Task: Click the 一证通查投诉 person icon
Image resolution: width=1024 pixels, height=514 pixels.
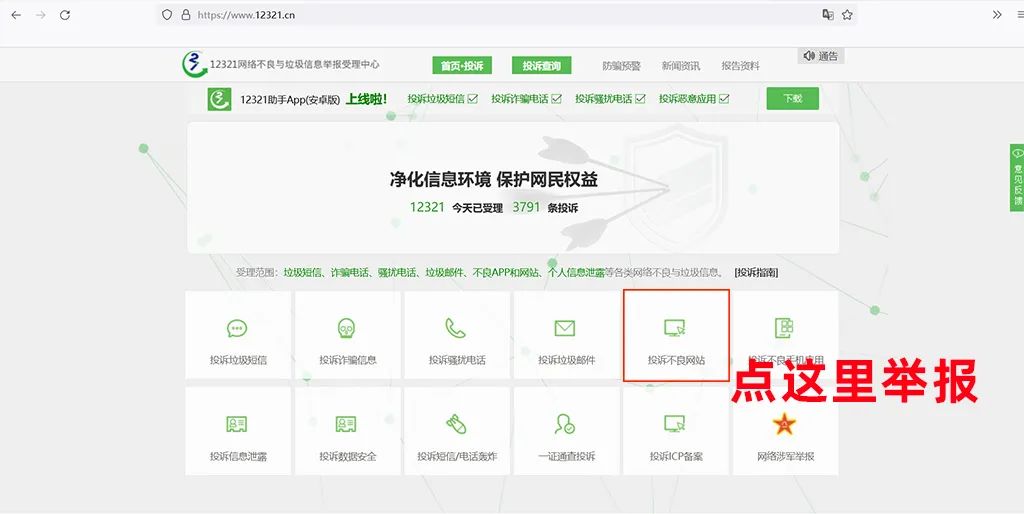Action: pyautogui.click(x=564, y=425)
